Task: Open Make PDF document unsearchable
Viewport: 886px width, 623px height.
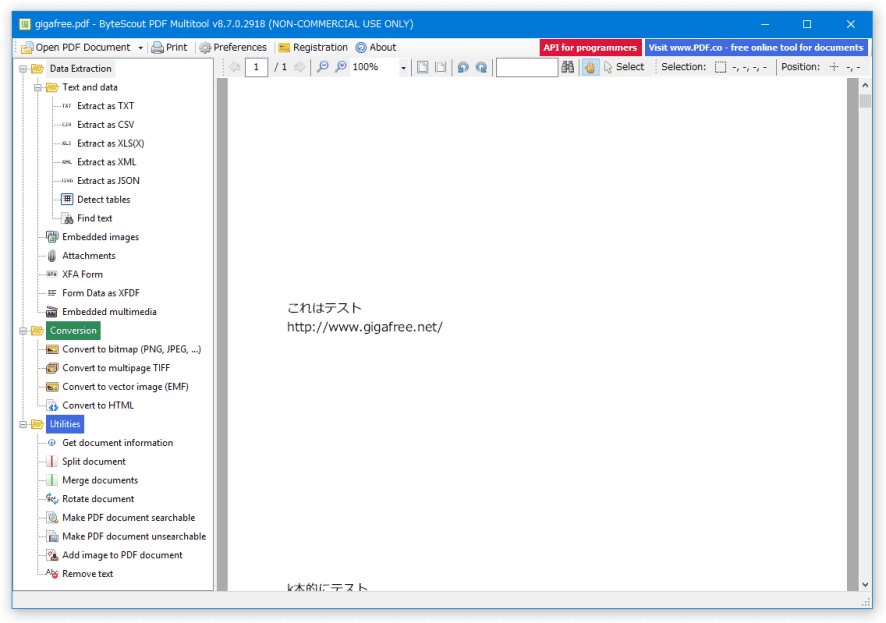Action: click(134, 536)
